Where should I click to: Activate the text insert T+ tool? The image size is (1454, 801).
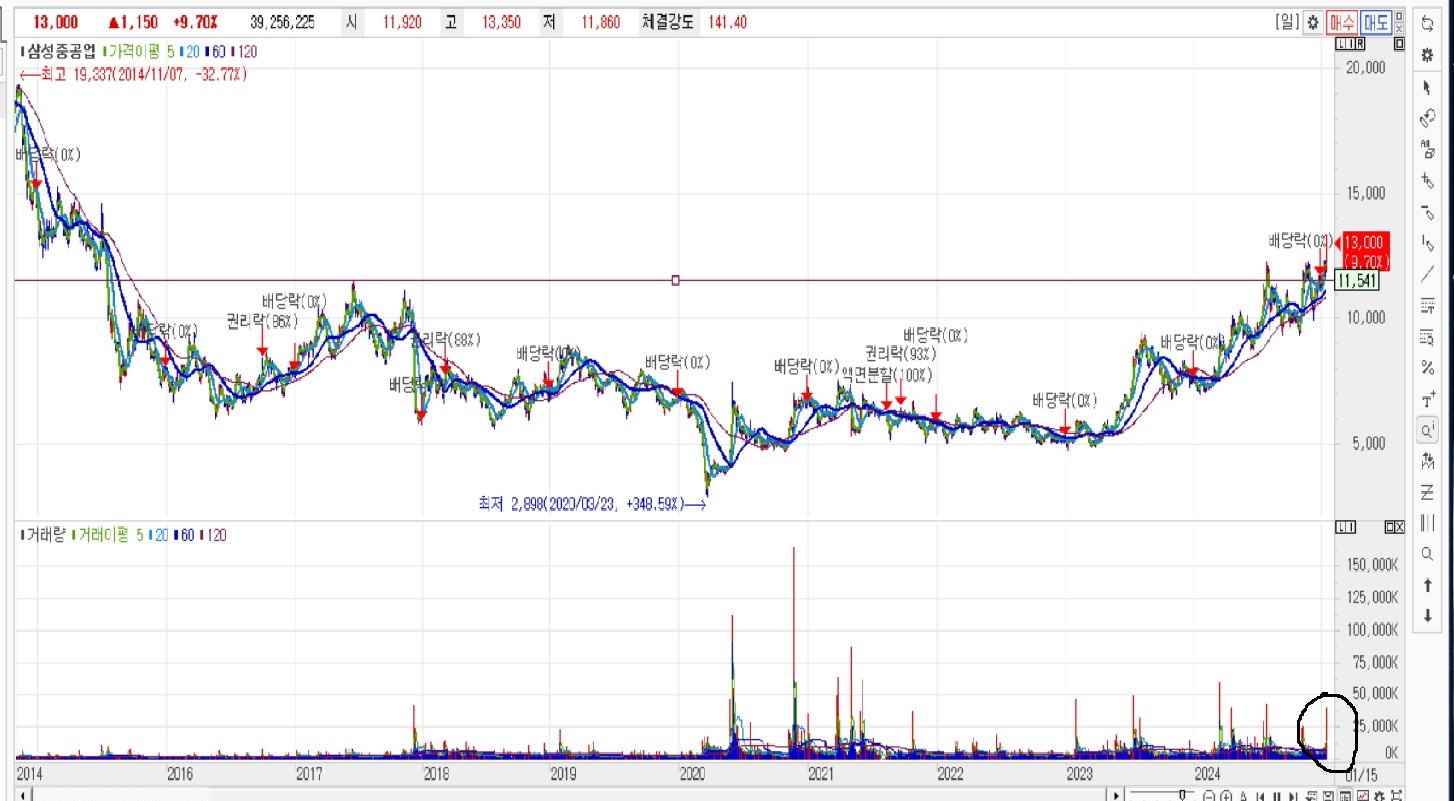1428,399
